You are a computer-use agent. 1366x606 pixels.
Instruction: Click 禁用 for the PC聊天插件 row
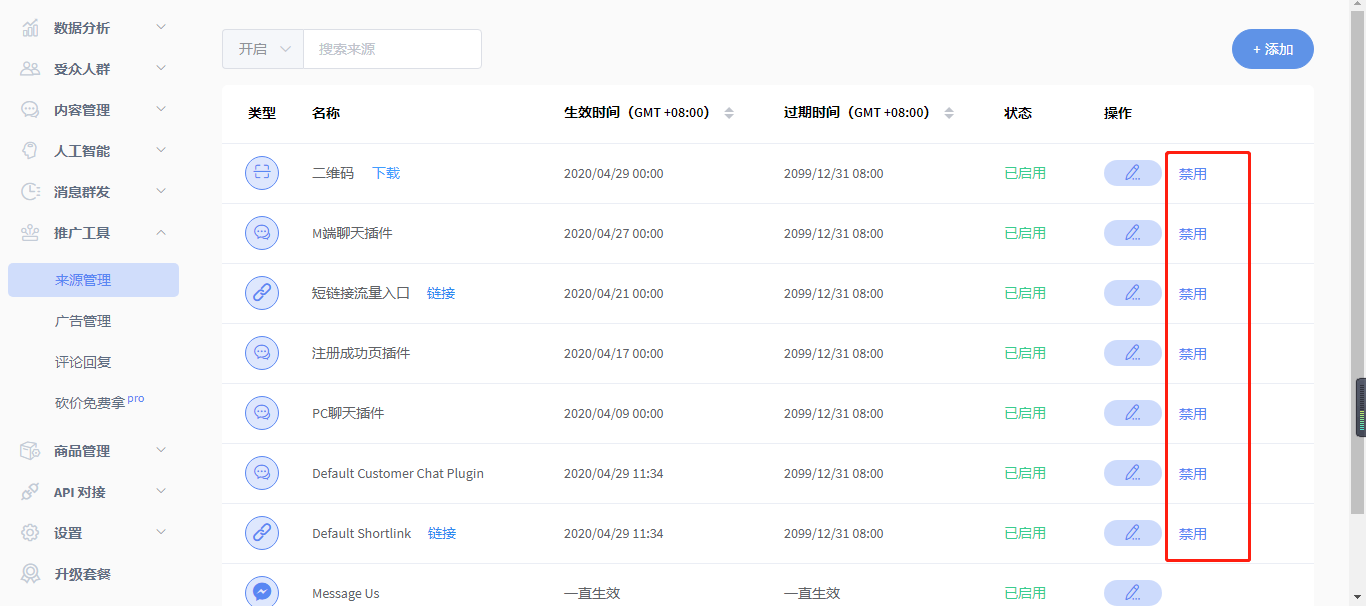click(1193, 414)
